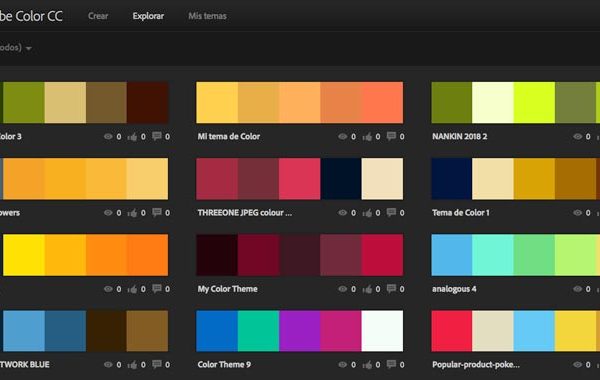Open the My Color Theme title
This screenshot has width=600, height=380.
227,289
